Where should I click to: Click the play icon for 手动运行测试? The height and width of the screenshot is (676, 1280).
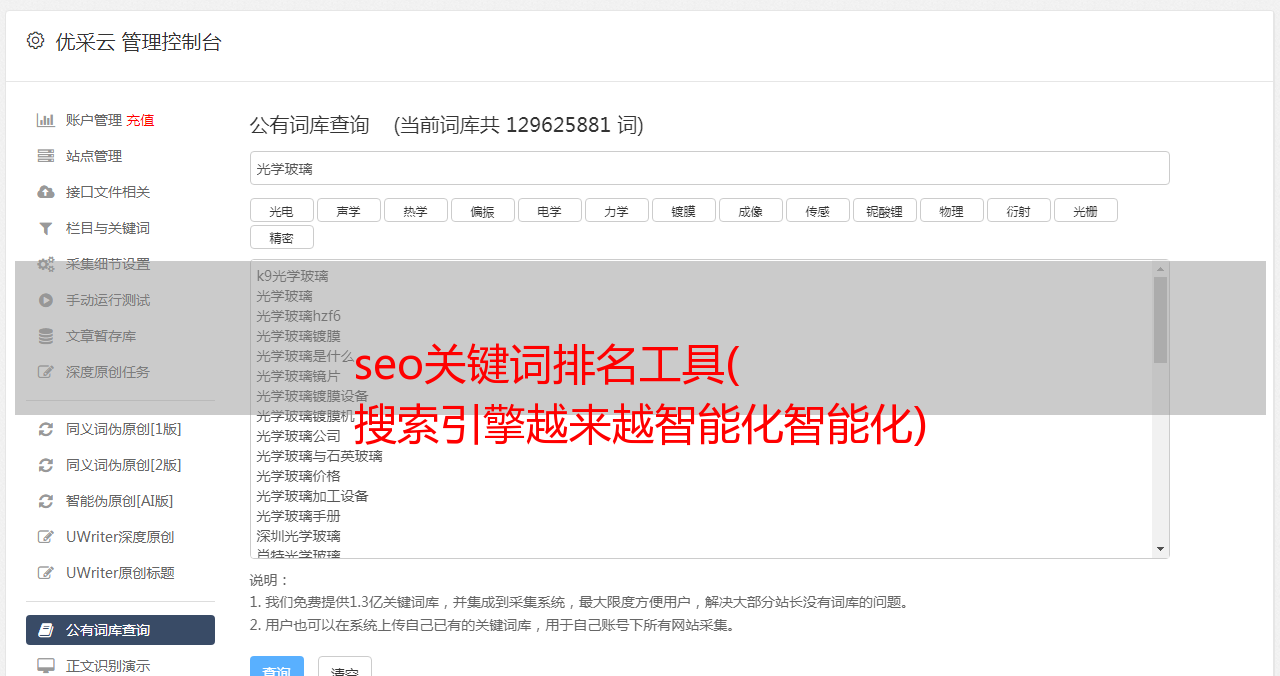pyautogui.click(x=46, y=300)
